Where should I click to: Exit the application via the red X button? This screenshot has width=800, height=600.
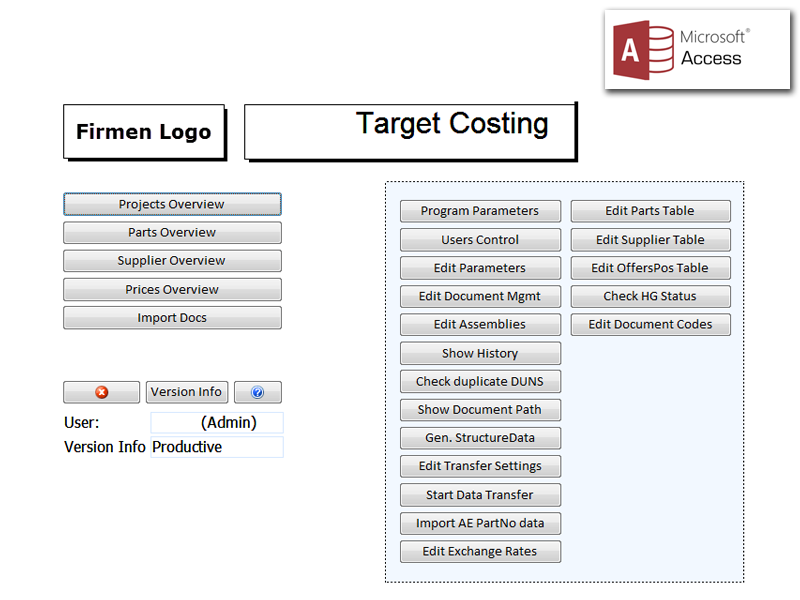[x=101, y=392]
